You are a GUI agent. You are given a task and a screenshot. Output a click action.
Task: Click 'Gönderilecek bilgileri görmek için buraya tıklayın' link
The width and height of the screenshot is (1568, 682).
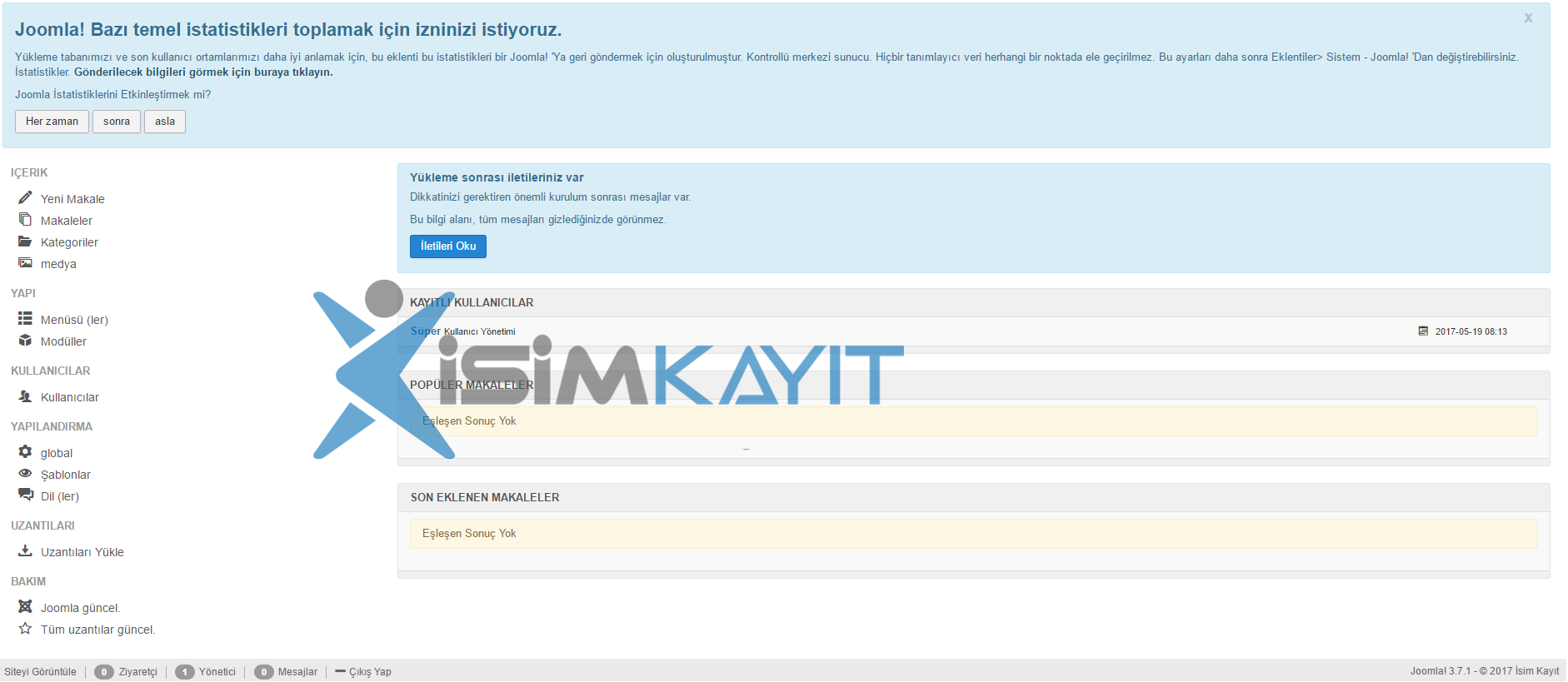pos(203,72)
